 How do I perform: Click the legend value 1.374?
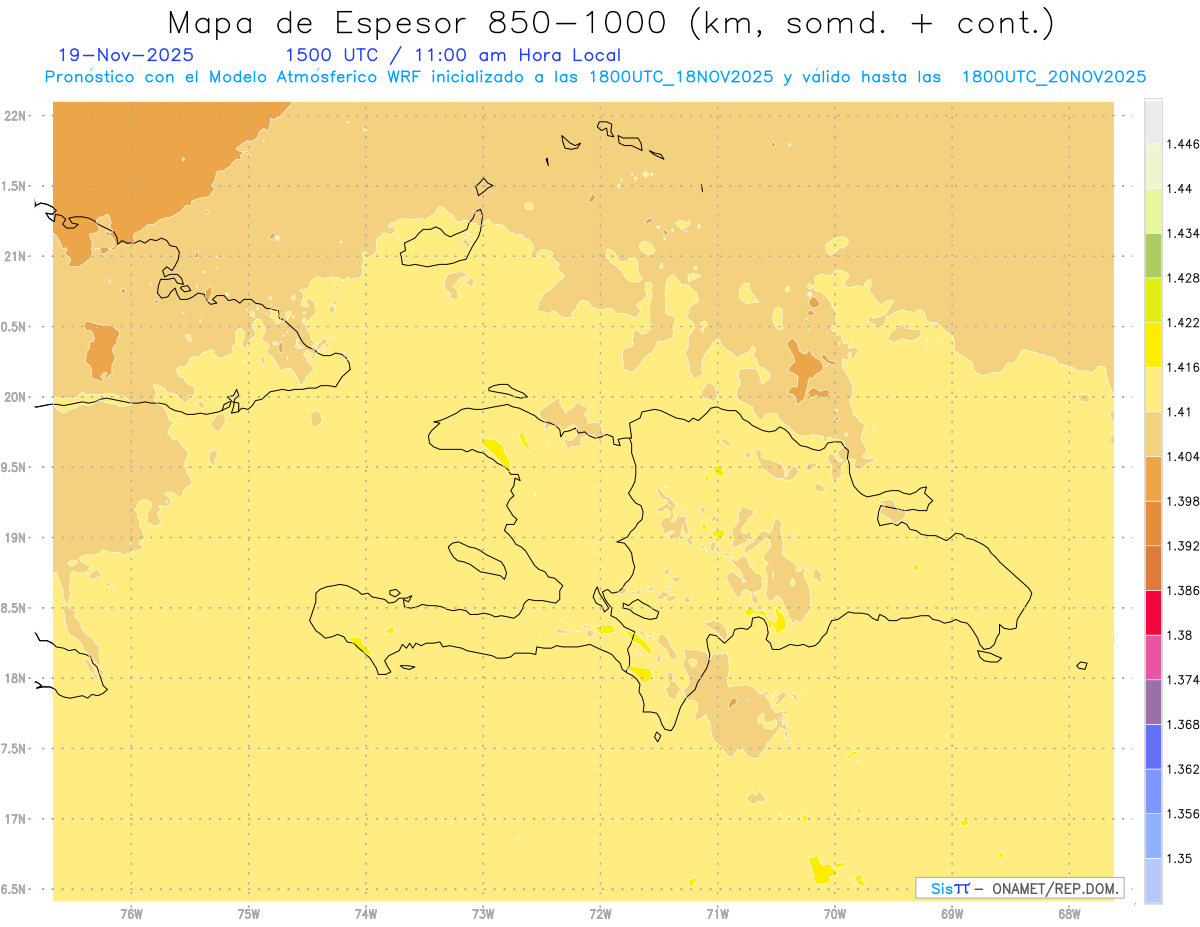(1183, 680)
